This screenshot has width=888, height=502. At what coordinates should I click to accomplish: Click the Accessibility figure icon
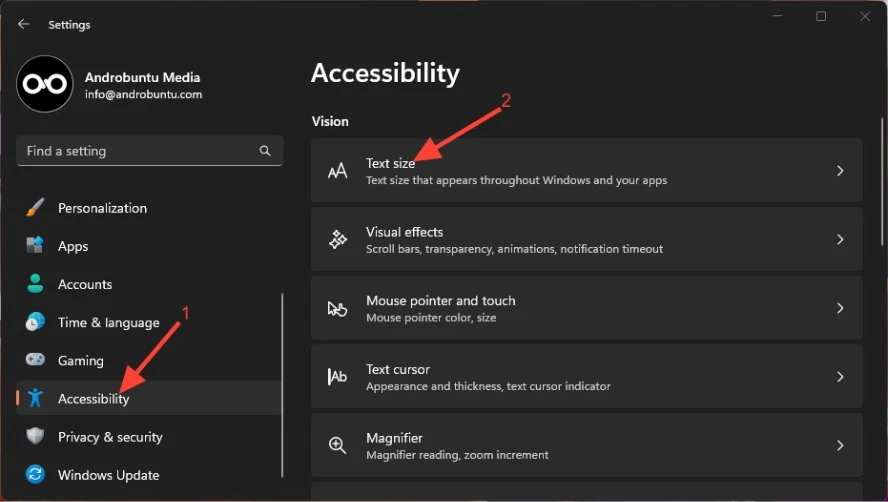coord(35,398)
